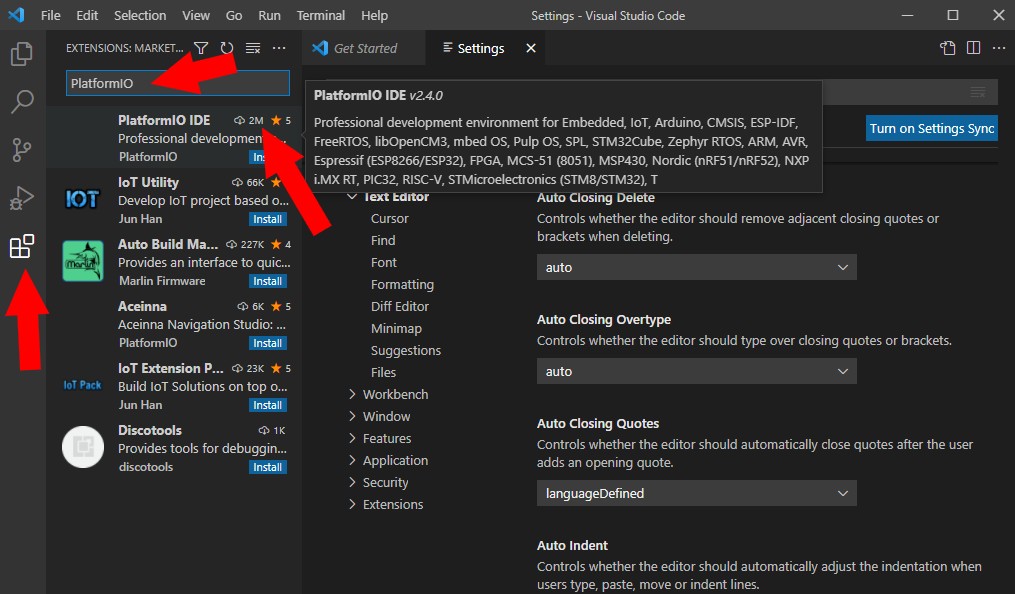
Task: Open the Extensions view icon
Action: click(22, 247)
